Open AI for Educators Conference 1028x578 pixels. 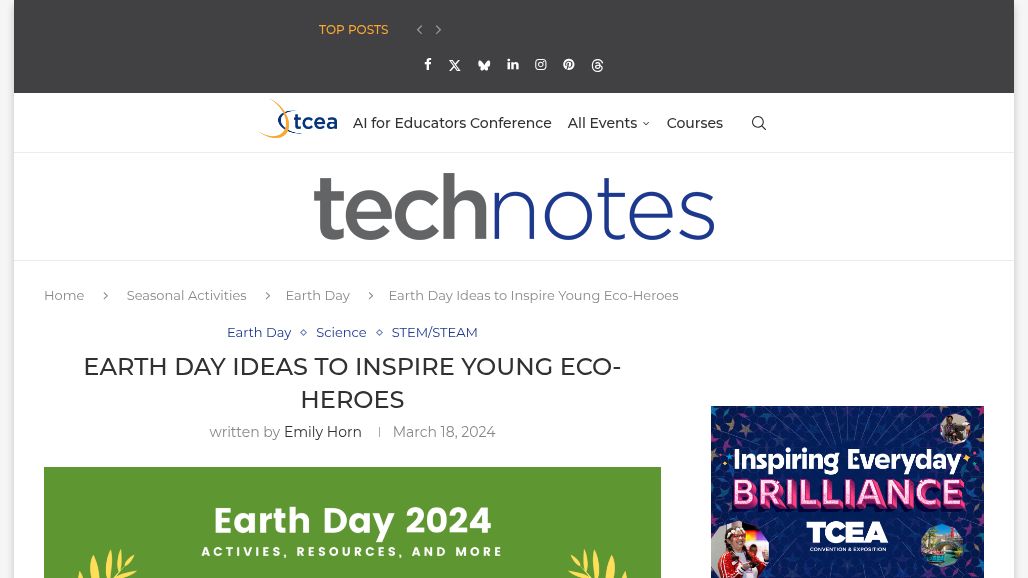coord(452,123)
